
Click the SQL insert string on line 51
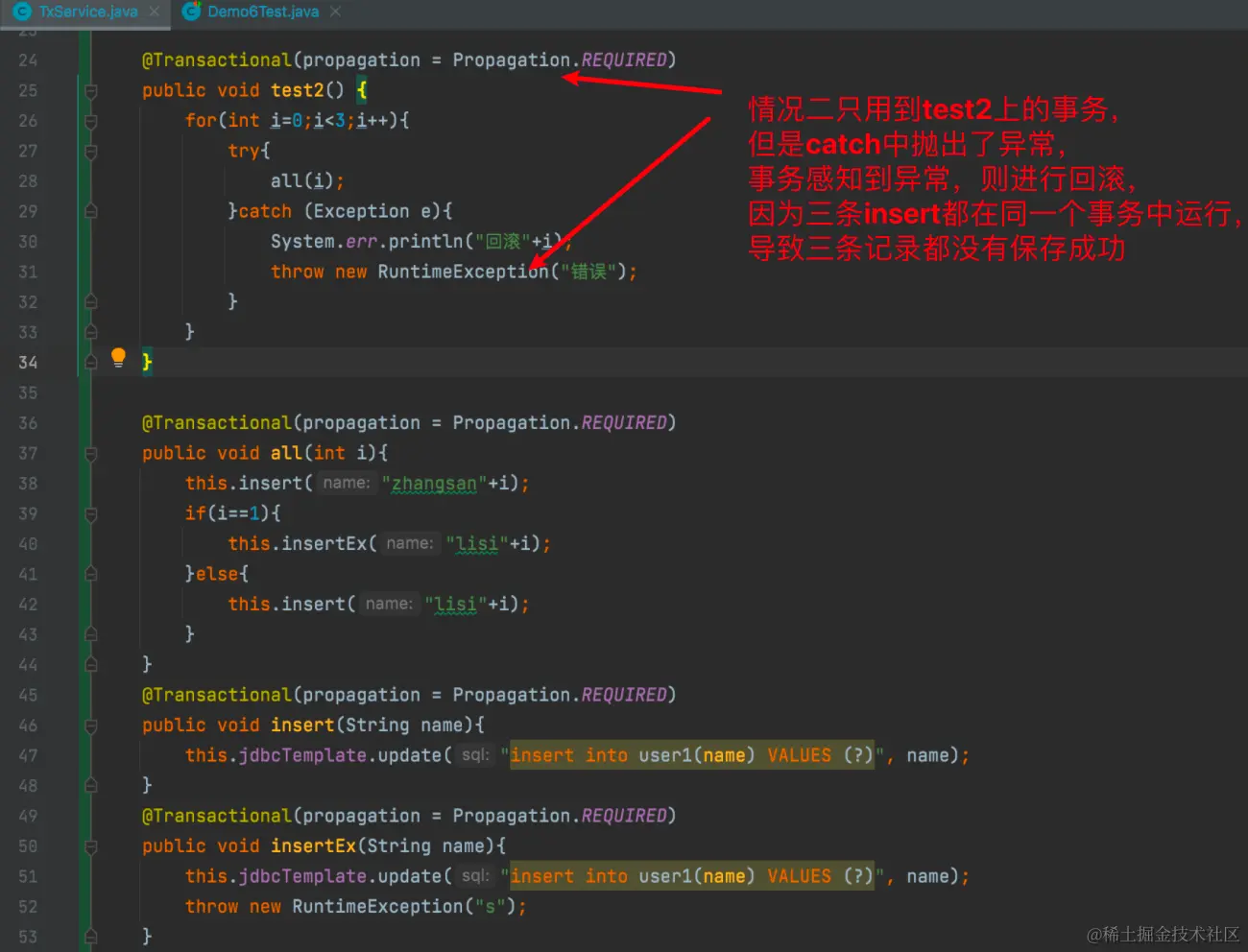[691, 877]
